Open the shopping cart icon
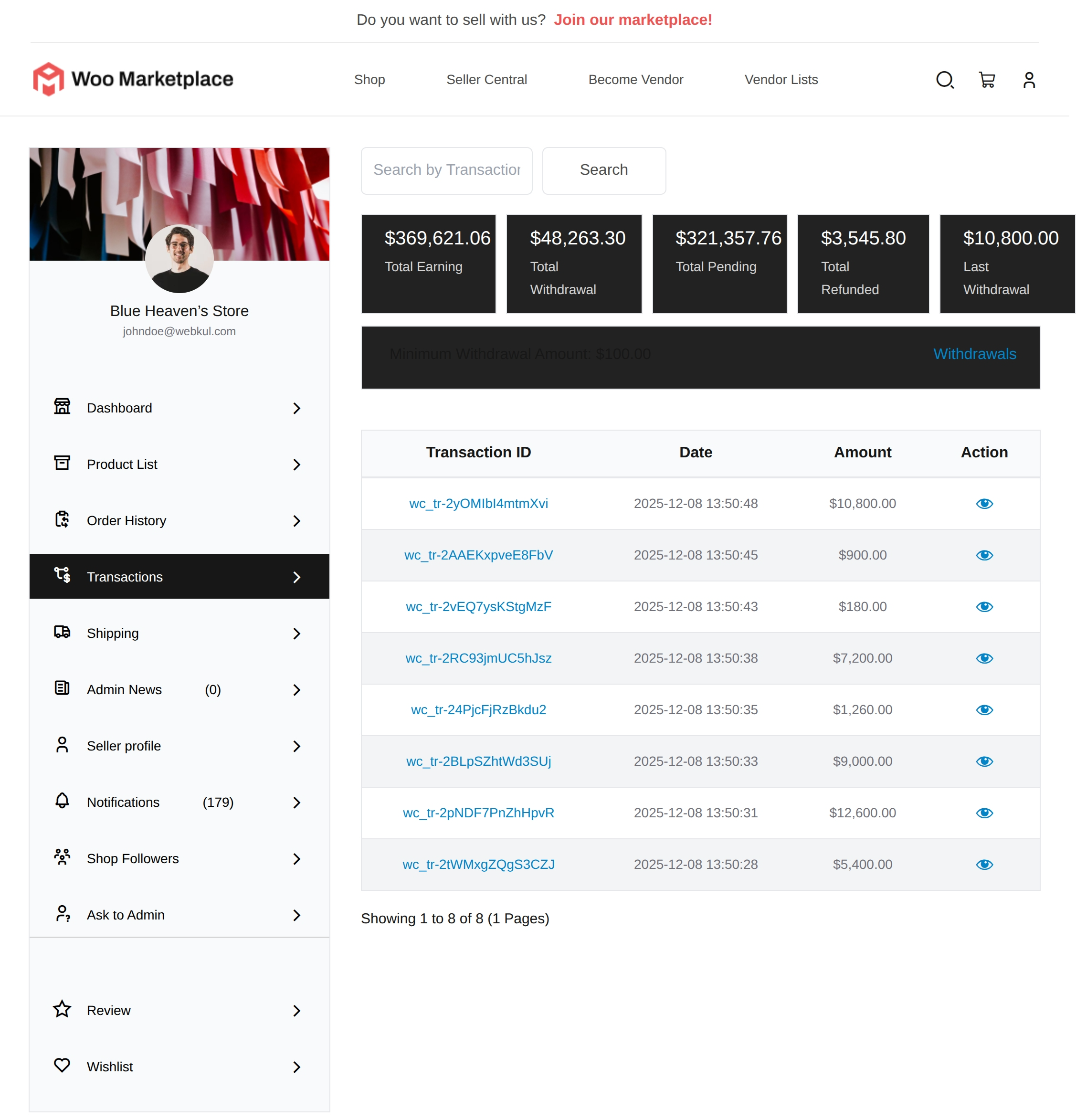 coord(987,79)
